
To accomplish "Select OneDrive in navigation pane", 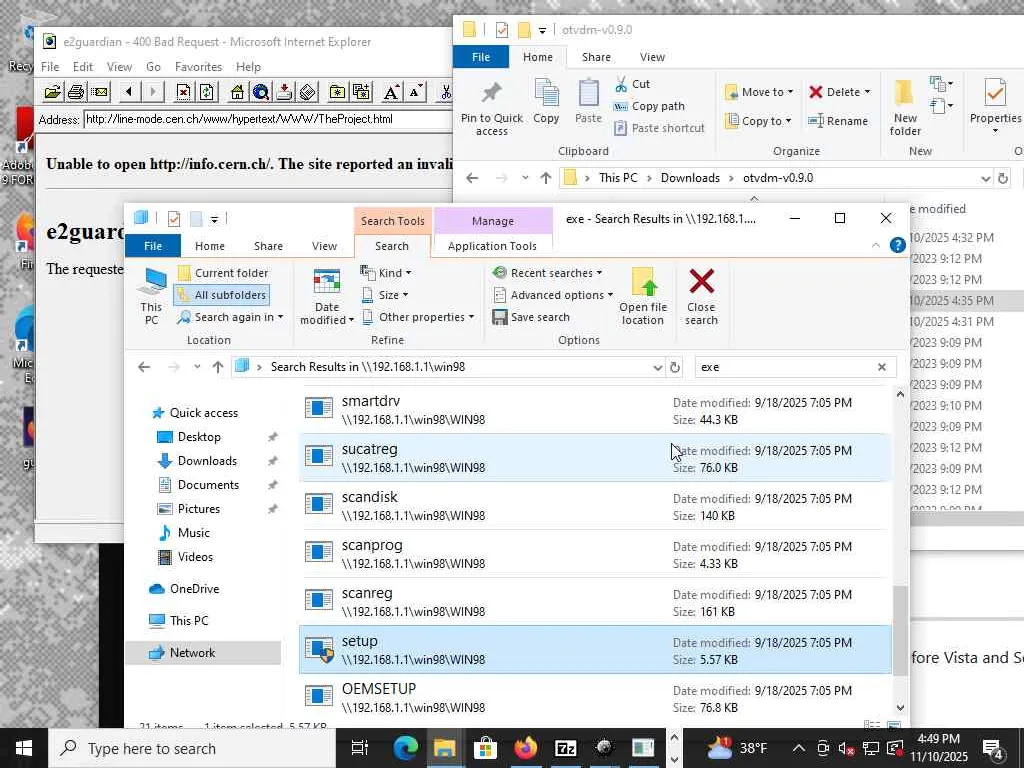I will tap(195, 588).
